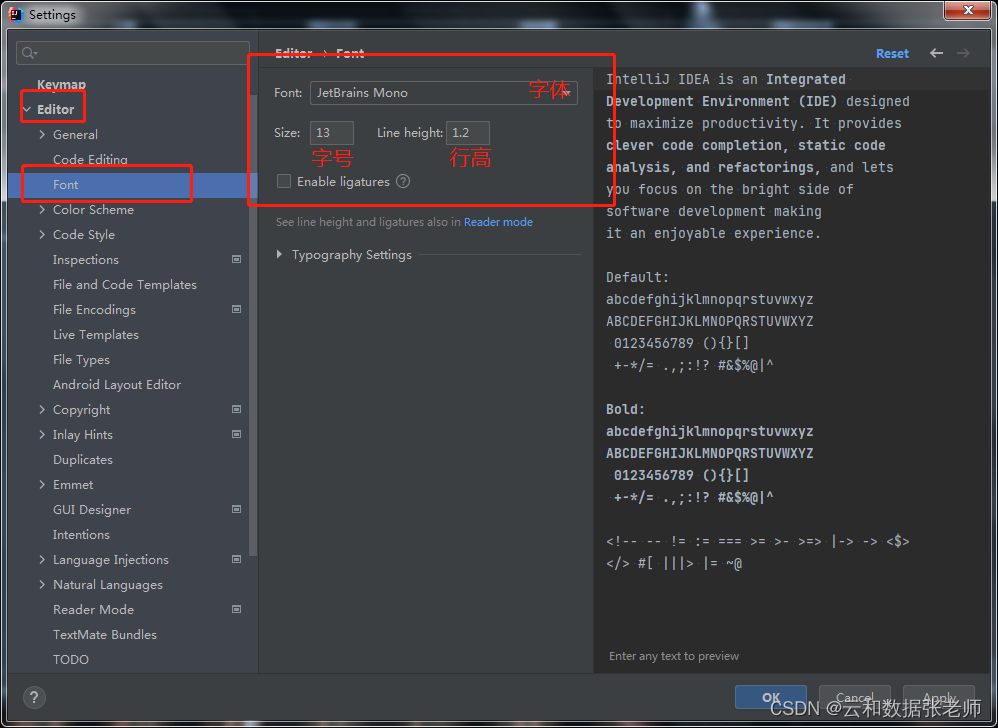The image size is (998, 728).
Task: Open the Reader mode link
Action: tap(498, 222)
